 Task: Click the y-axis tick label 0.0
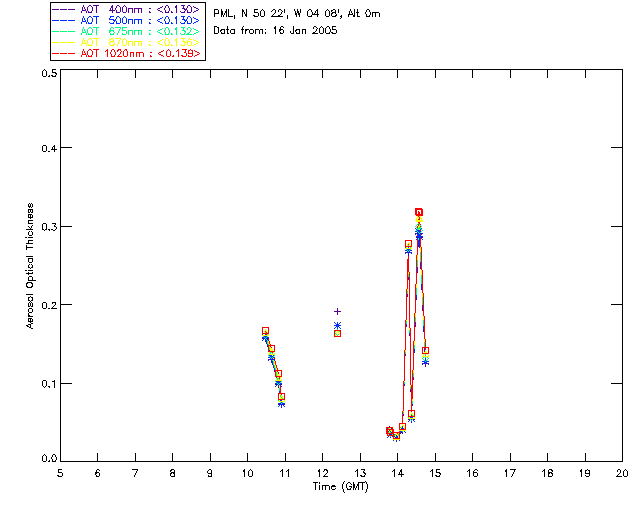tap(49, 459)
